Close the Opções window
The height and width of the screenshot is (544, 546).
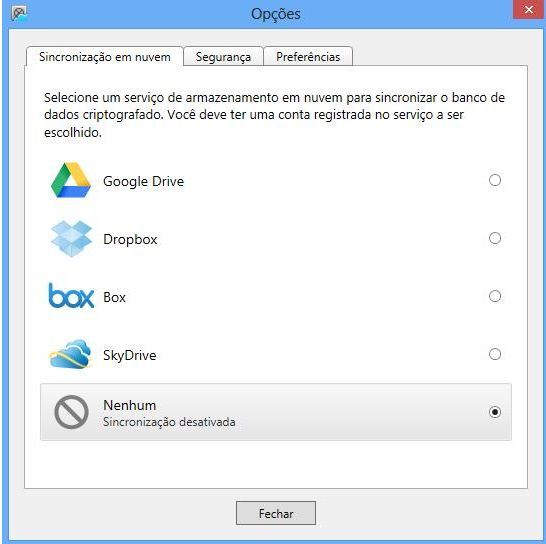coord(529,10)
